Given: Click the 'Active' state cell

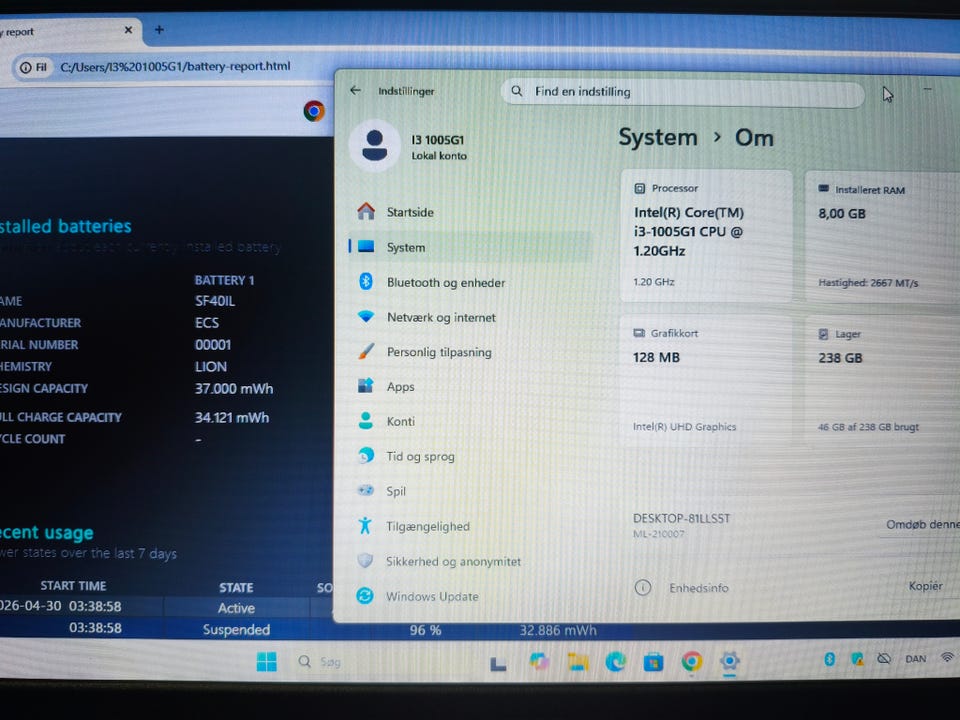Looking at the screenshot, I should click(x=236, y=608).
